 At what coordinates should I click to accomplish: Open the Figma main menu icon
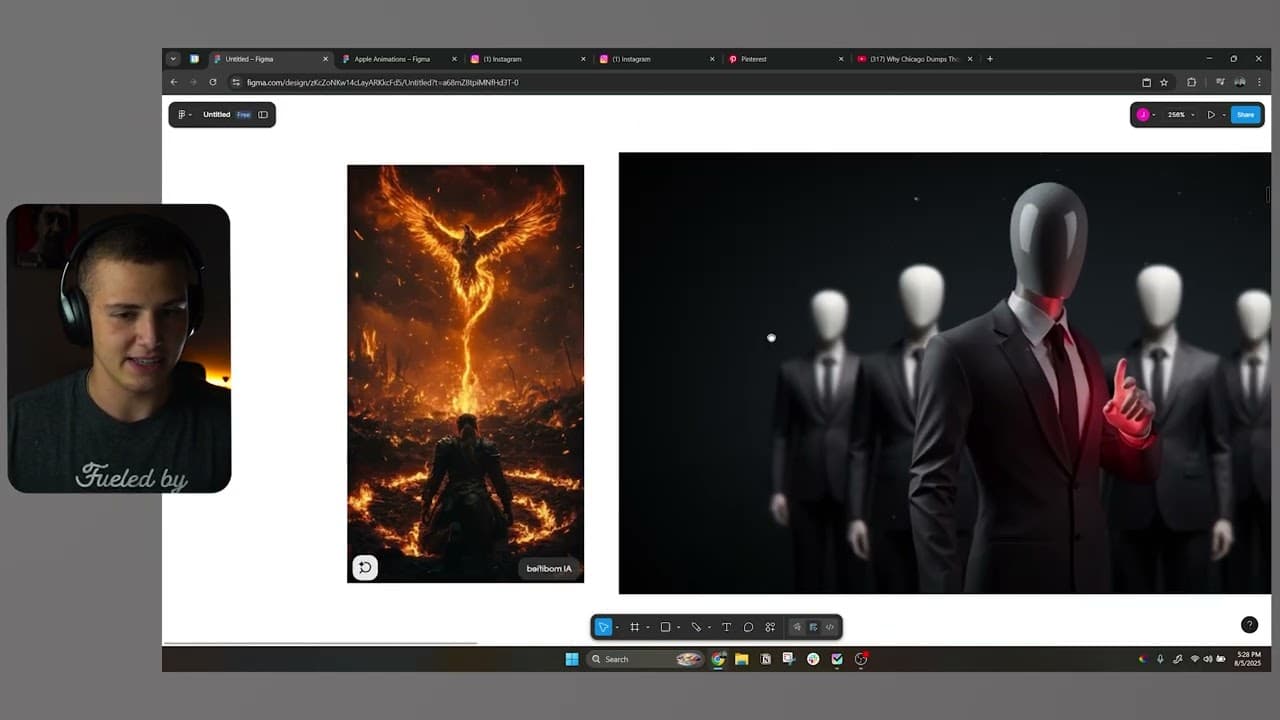tap(183, 114)
